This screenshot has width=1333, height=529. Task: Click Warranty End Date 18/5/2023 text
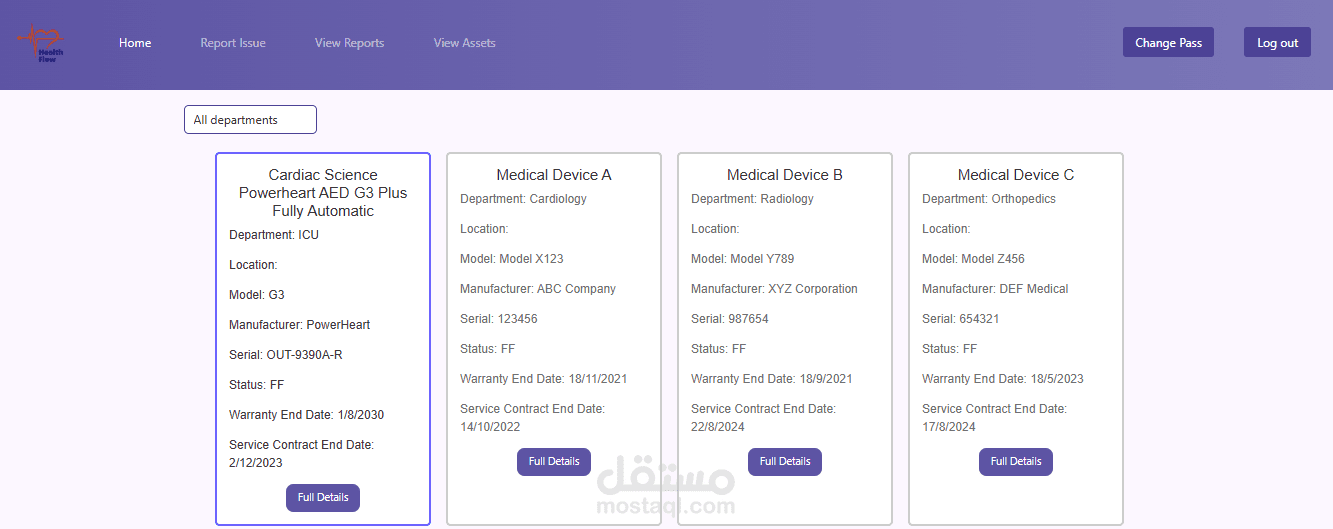(1003, 379)
